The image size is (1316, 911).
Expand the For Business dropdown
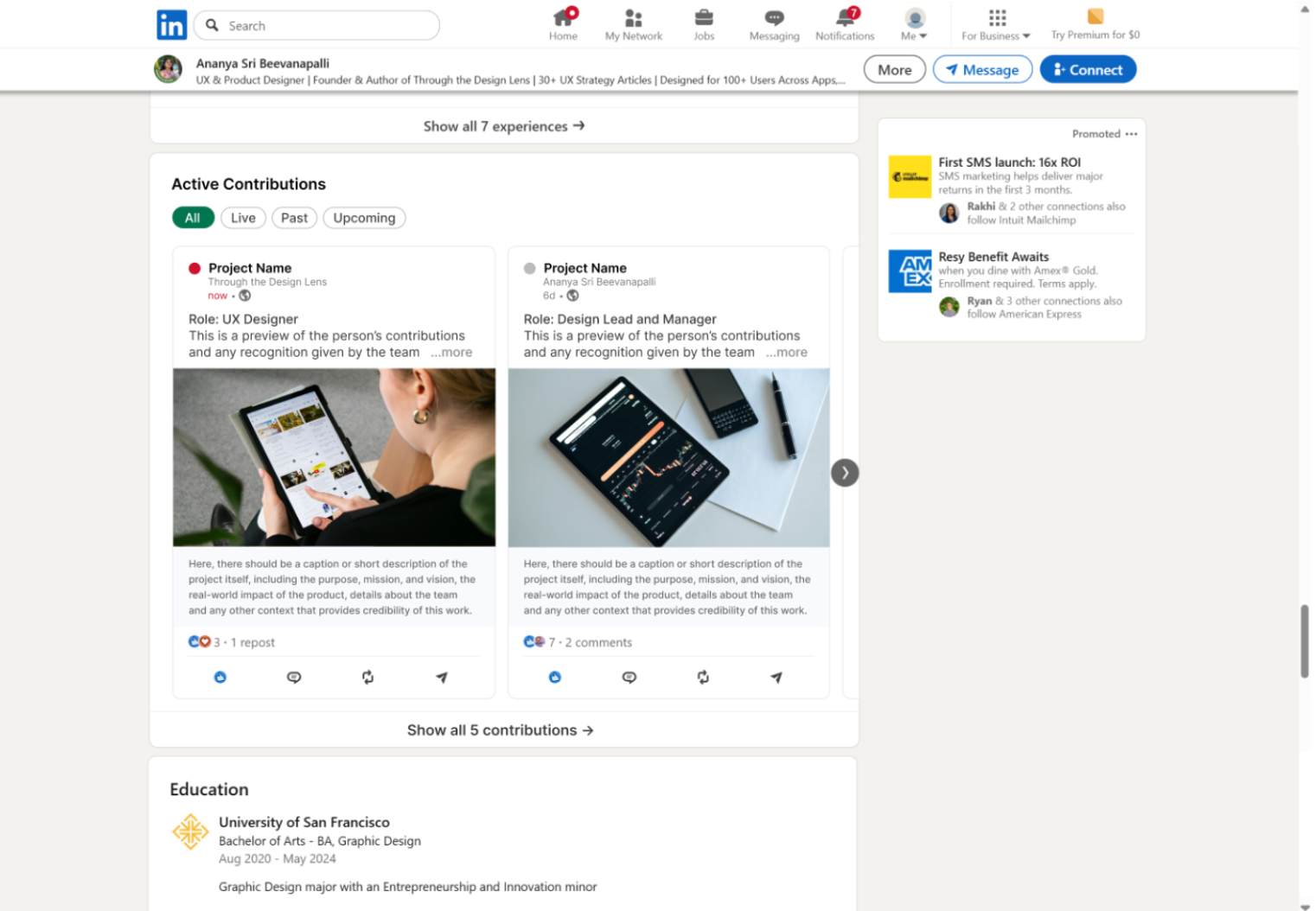[996, 25]
